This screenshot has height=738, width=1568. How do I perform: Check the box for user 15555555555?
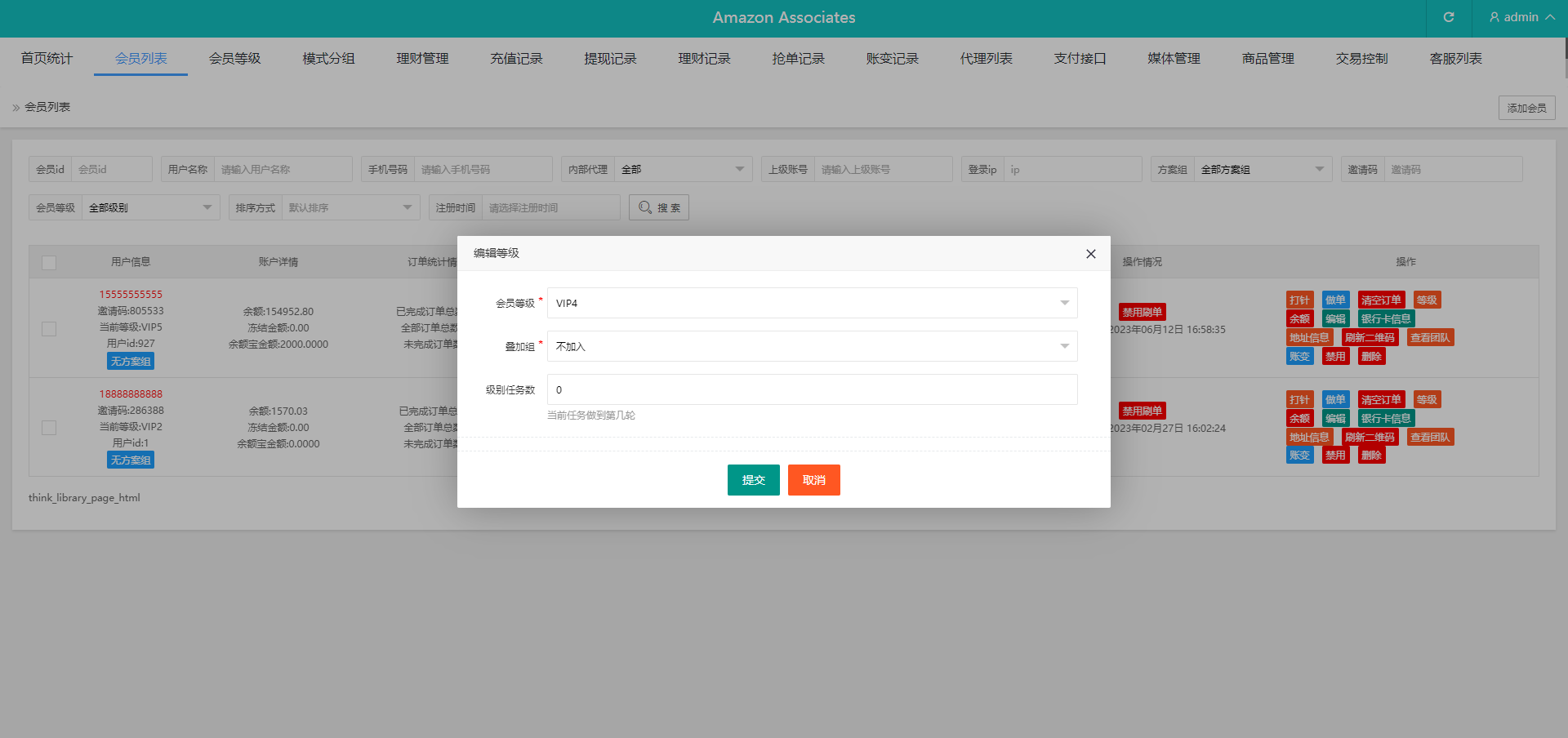(49, 328)
